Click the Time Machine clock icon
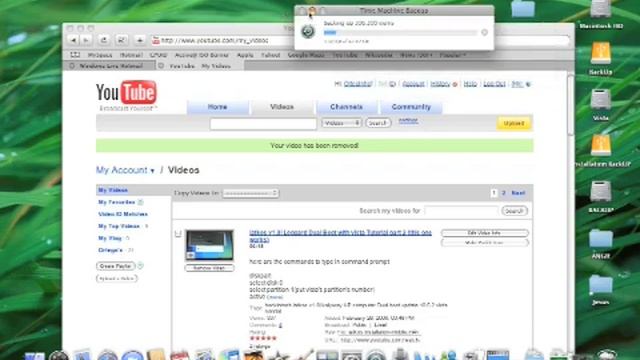The width and height of the screenshot is (640, 360). point(308,31)
